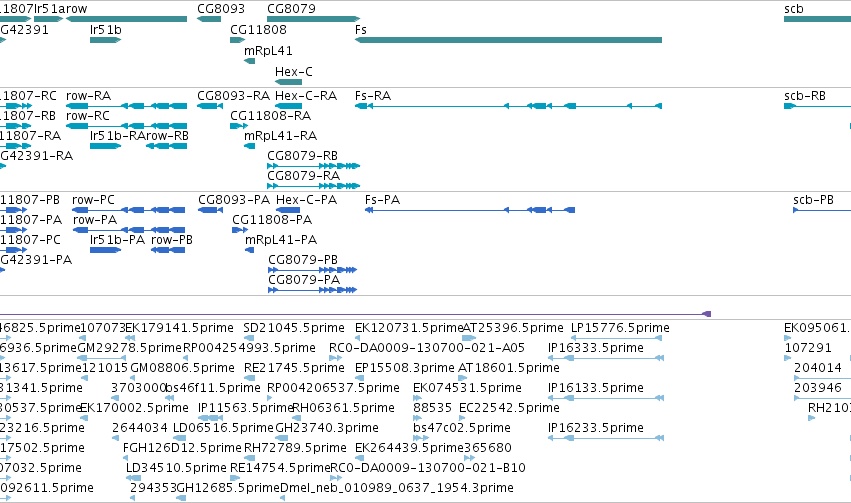This screenshot has width=851, height=503.
Task: Select the scb-RB transcript label
Action: point(805,96)
